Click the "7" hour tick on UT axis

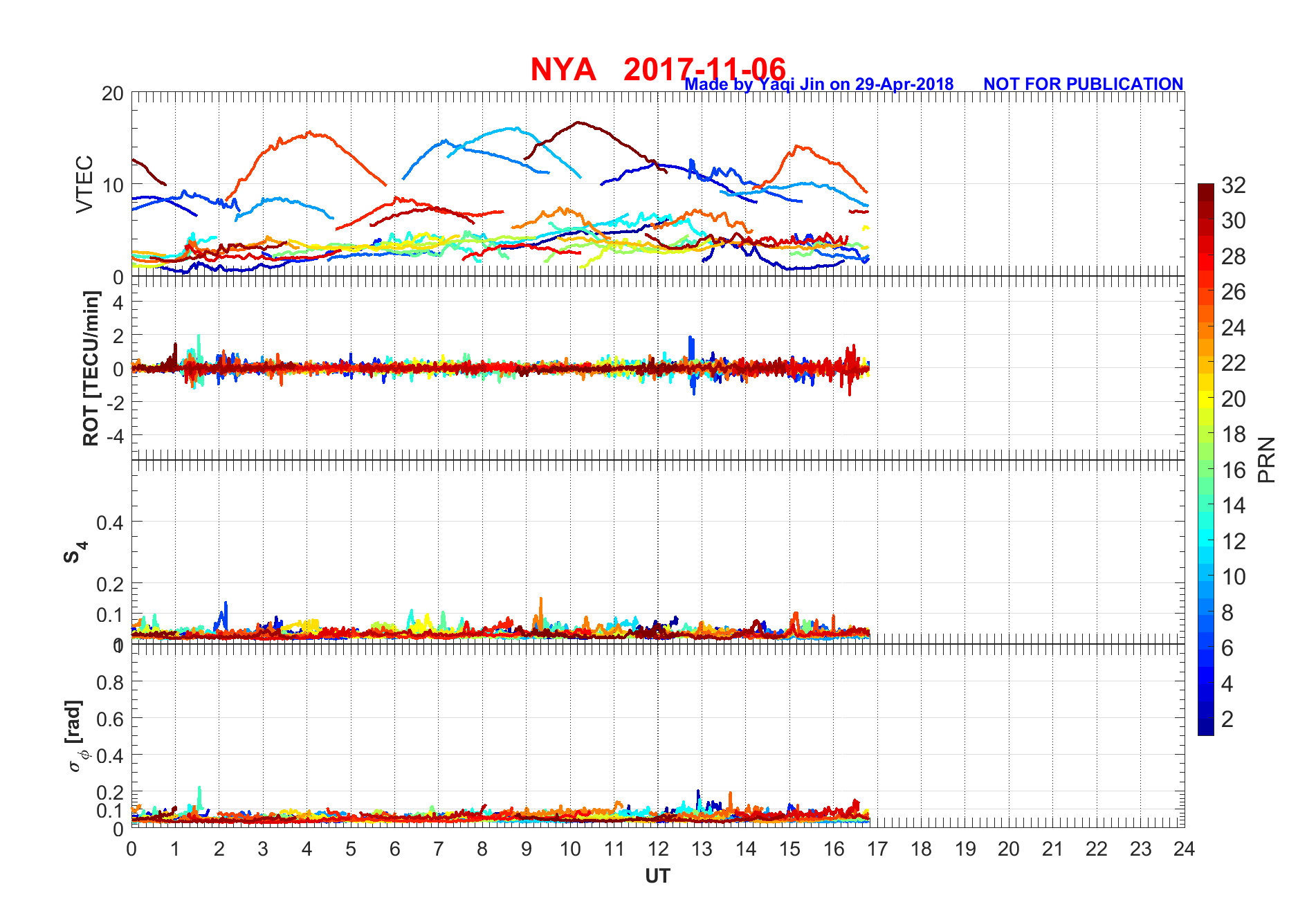(x=439, y=849)
